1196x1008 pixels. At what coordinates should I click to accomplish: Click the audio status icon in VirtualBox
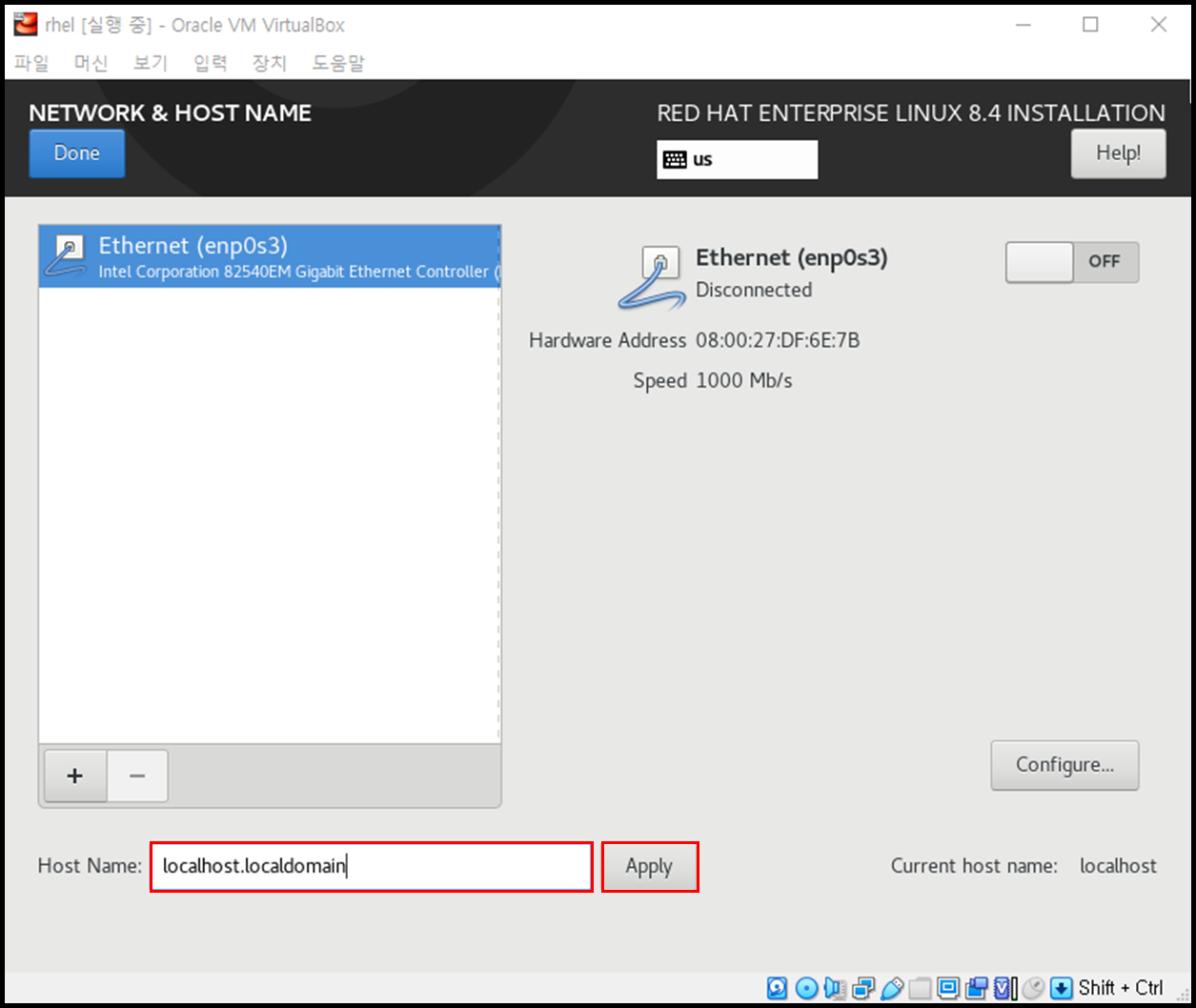point(835,988)
